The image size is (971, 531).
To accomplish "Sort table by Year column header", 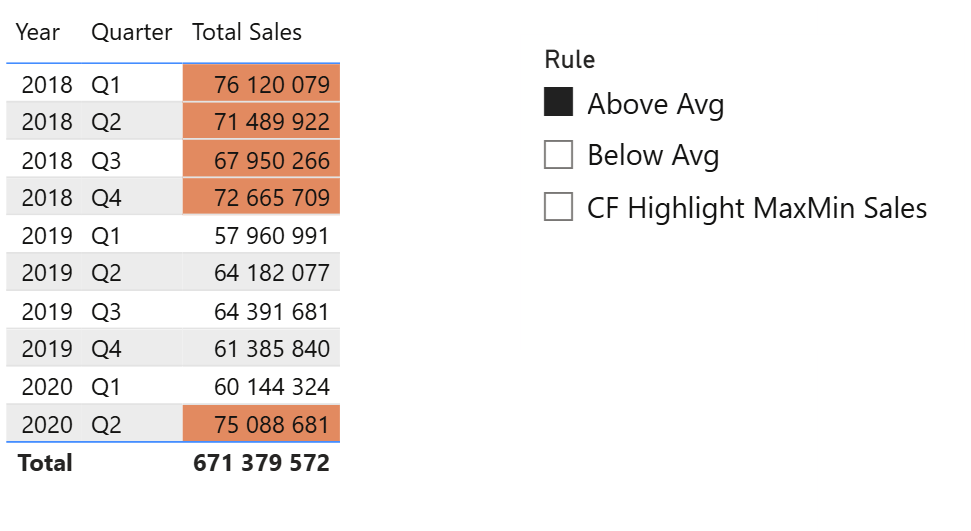I will (38, 32).
